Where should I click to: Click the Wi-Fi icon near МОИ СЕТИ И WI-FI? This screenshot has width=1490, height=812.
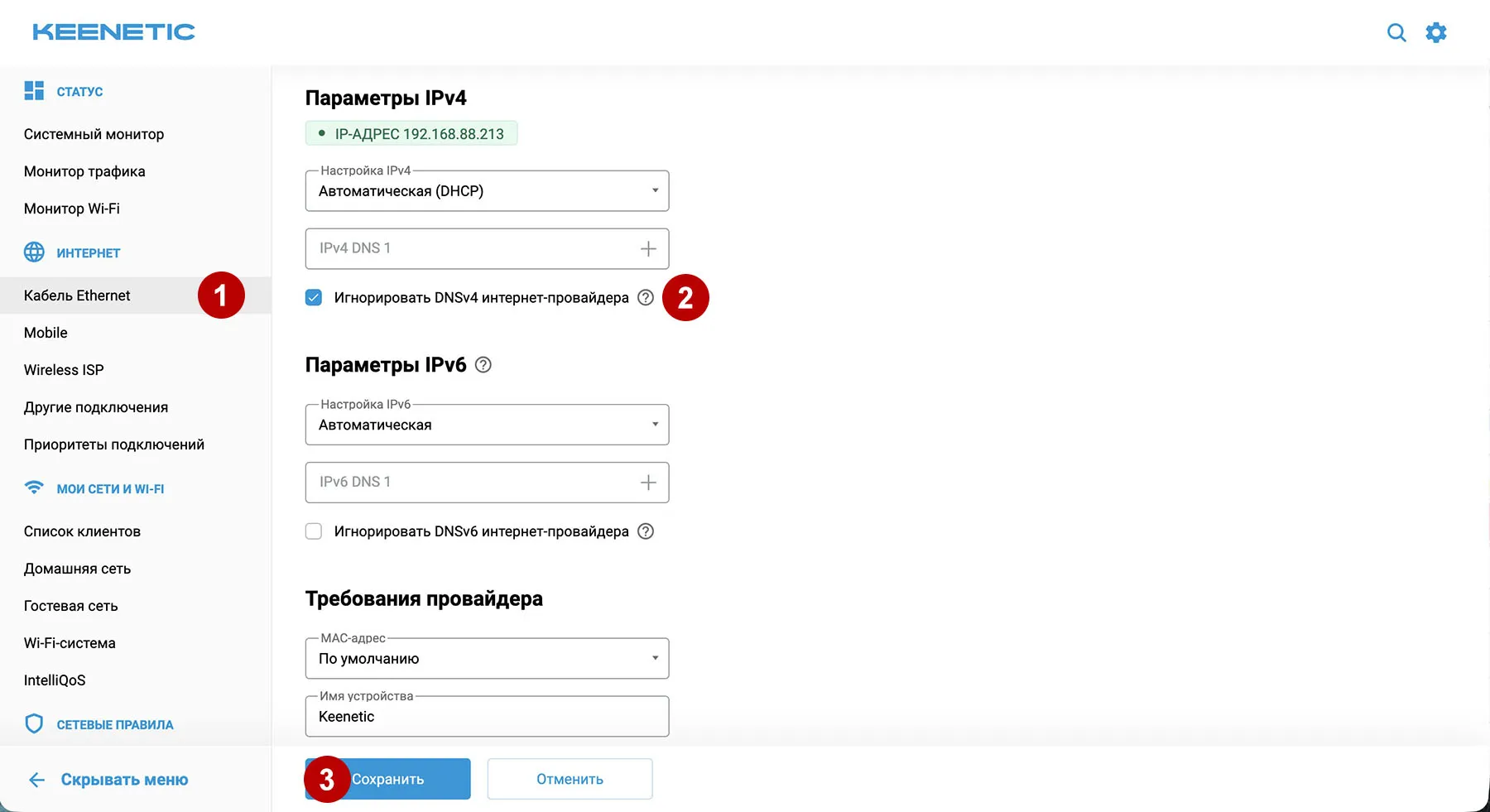[x=34, y=488]
